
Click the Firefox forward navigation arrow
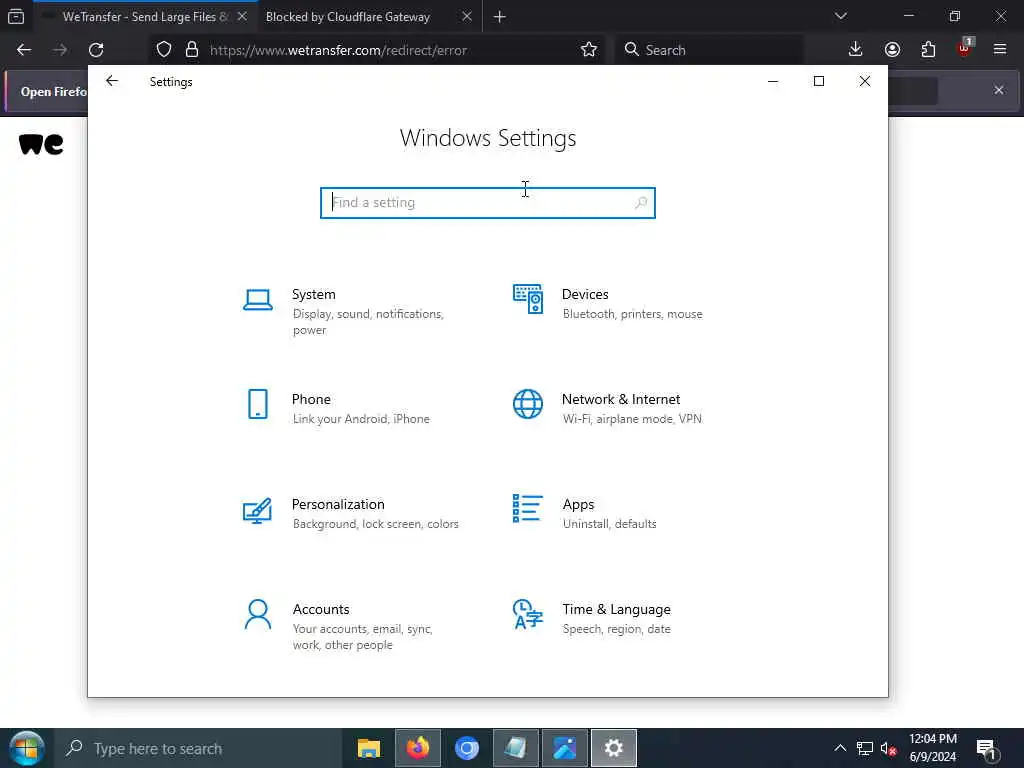(60, 50)
